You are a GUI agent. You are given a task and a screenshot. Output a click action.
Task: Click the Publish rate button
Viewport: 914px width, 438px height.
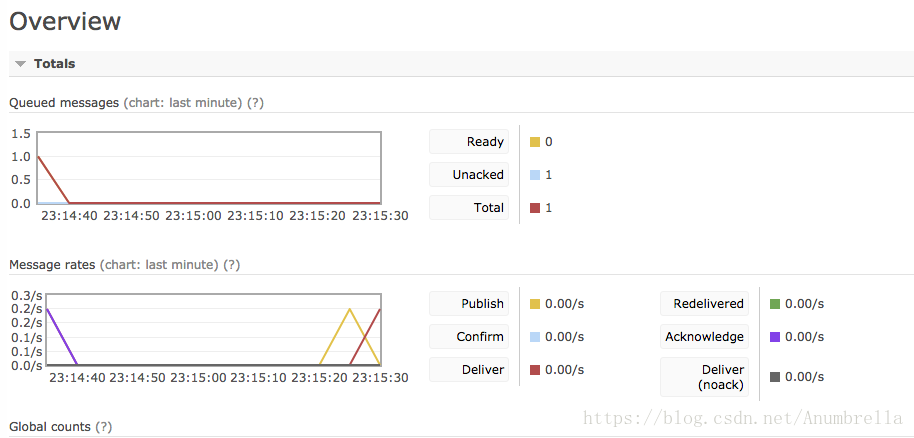tap(469, 304)
